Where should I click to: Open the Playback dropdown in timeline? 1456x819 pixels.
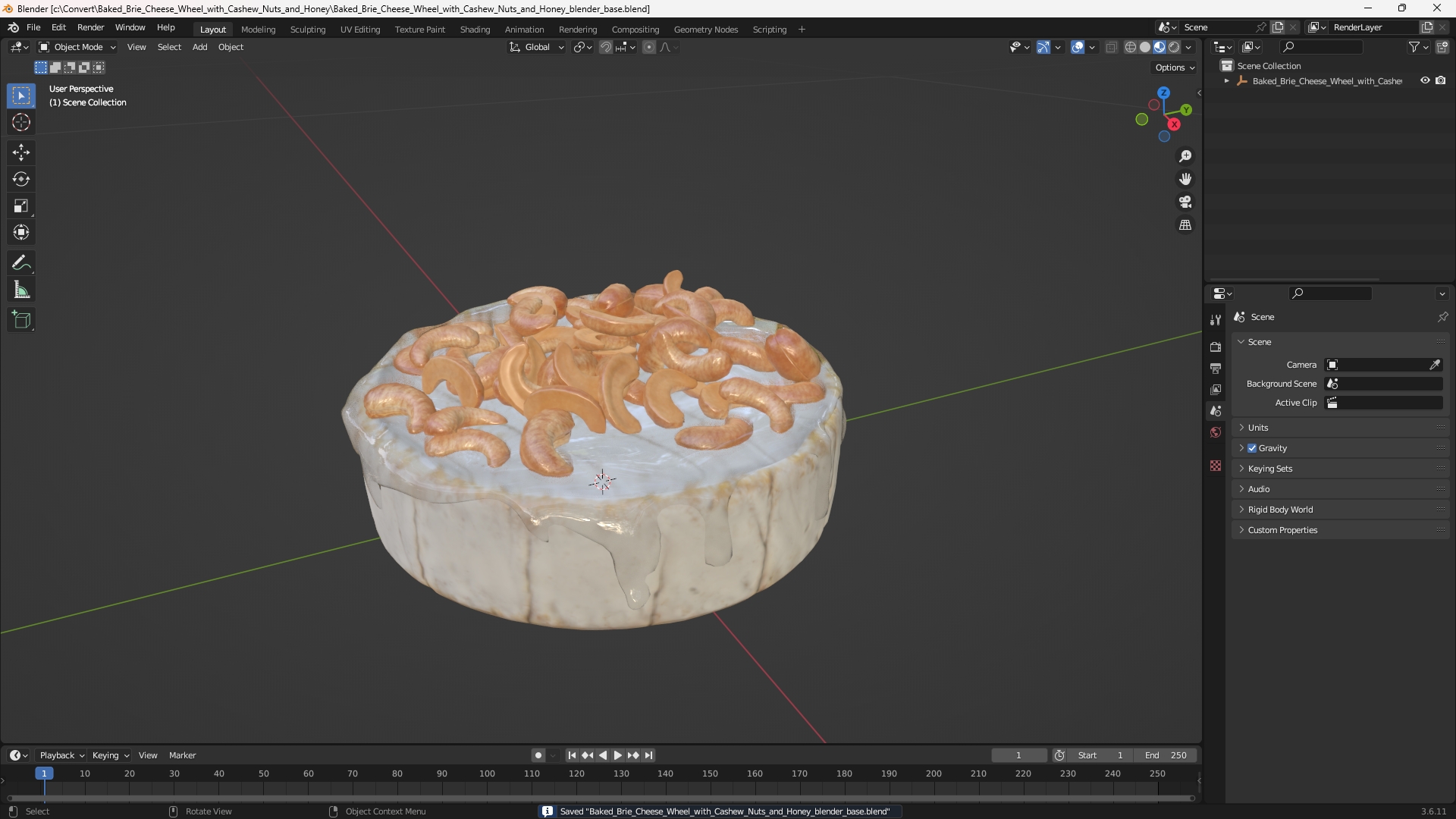click(61, 755)
